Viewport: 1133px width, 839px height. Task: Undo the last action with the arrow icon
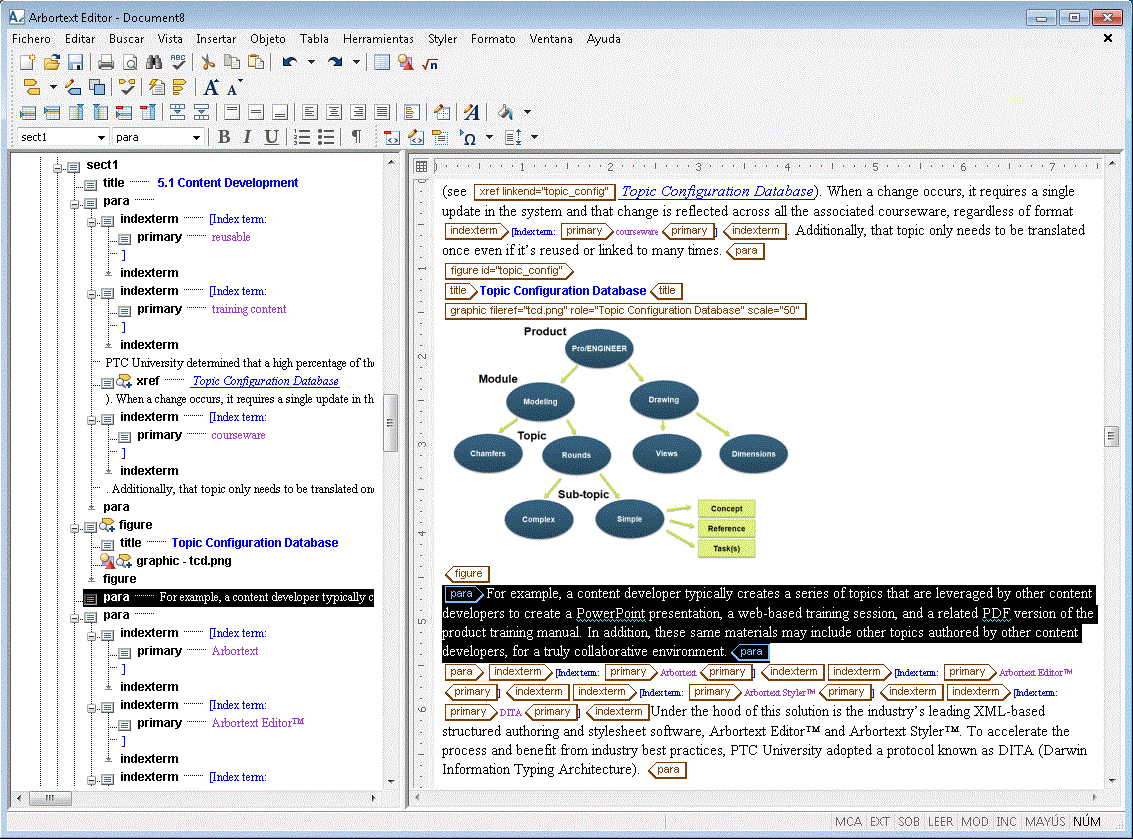pyautogui.click(x=290, y=63)
